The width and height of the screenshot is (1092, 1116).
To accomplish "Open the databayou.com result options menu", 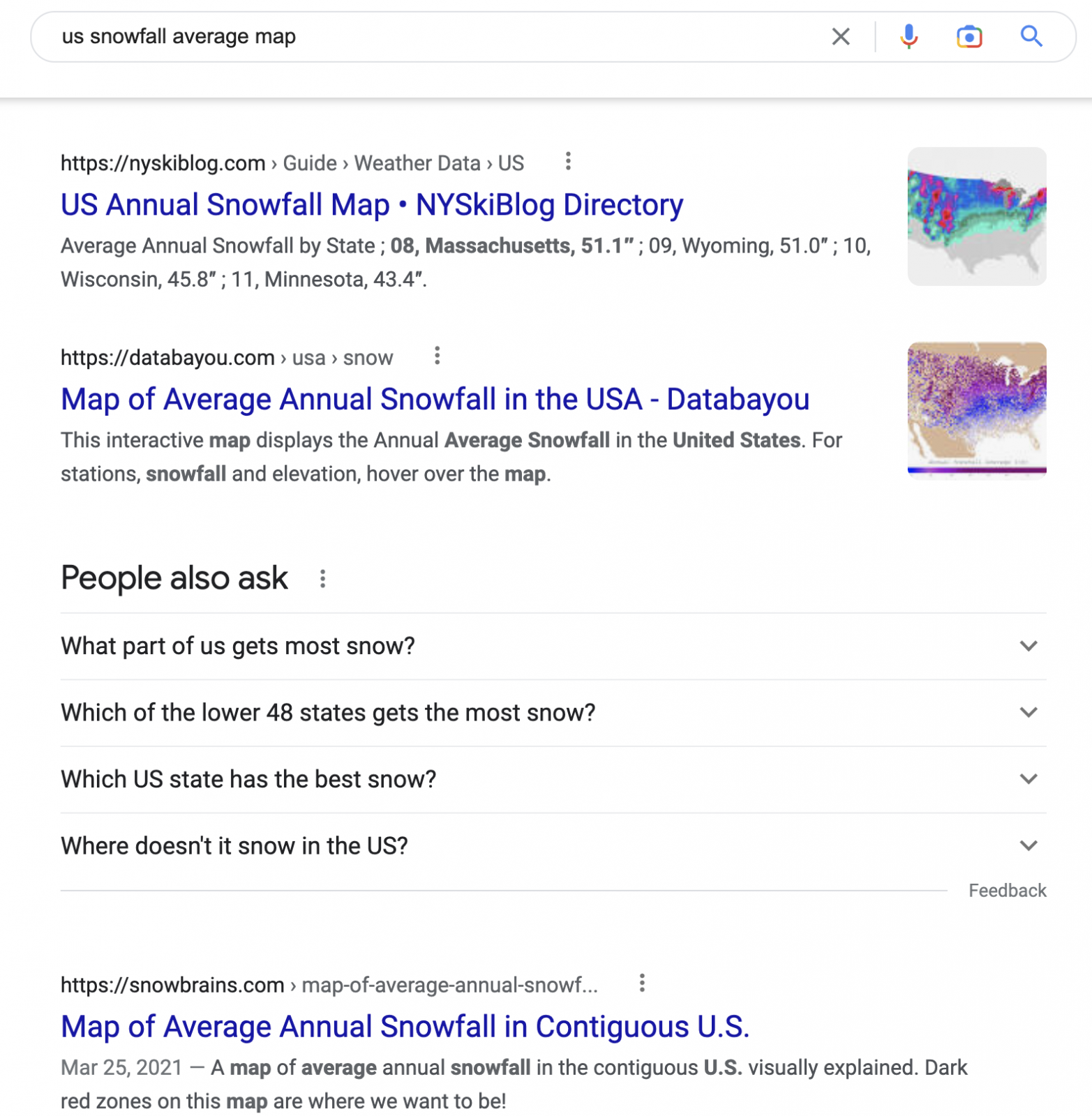I will [437, 356].
